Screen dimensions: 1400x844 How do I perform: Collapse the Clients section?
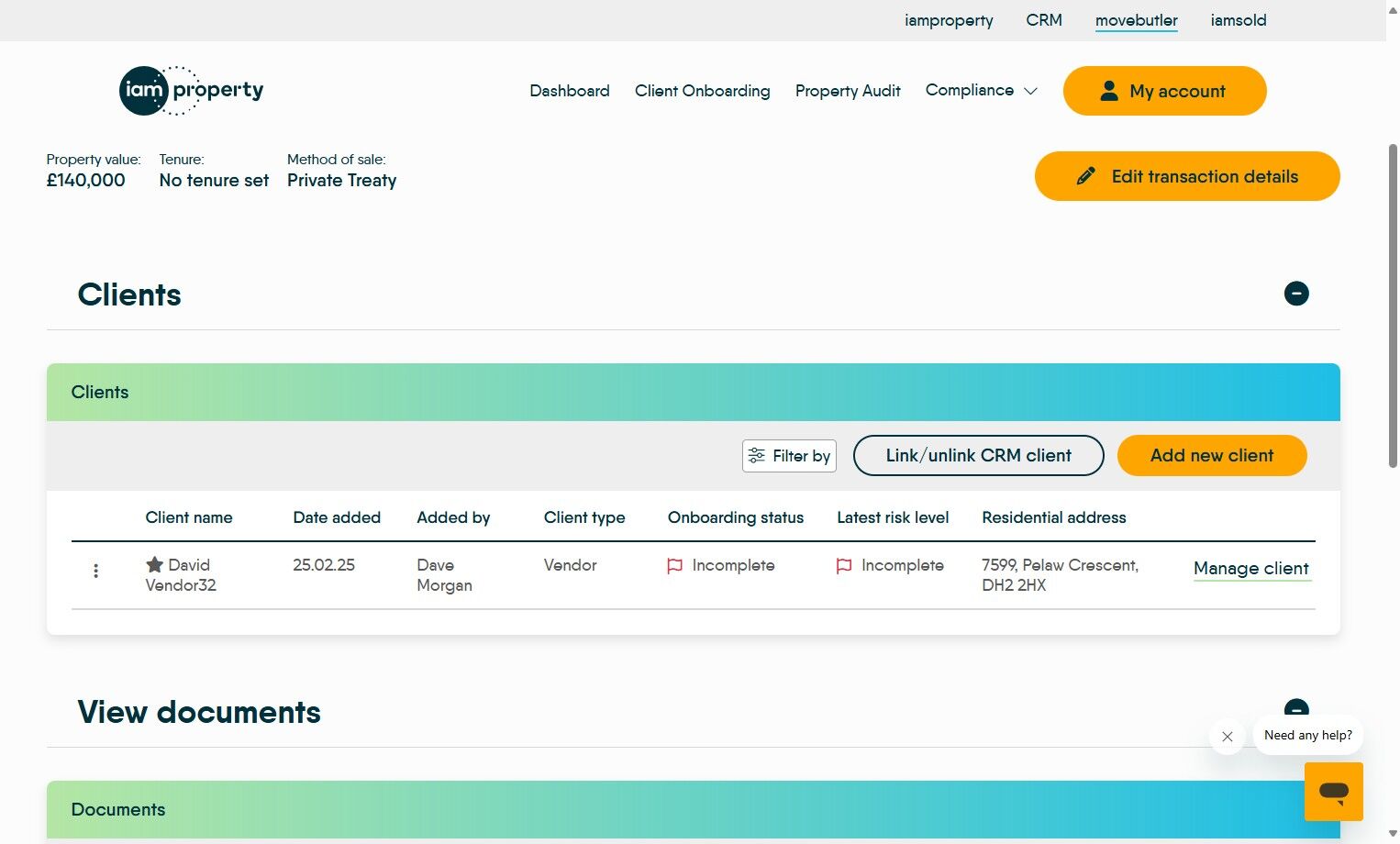click(1296, 294)
